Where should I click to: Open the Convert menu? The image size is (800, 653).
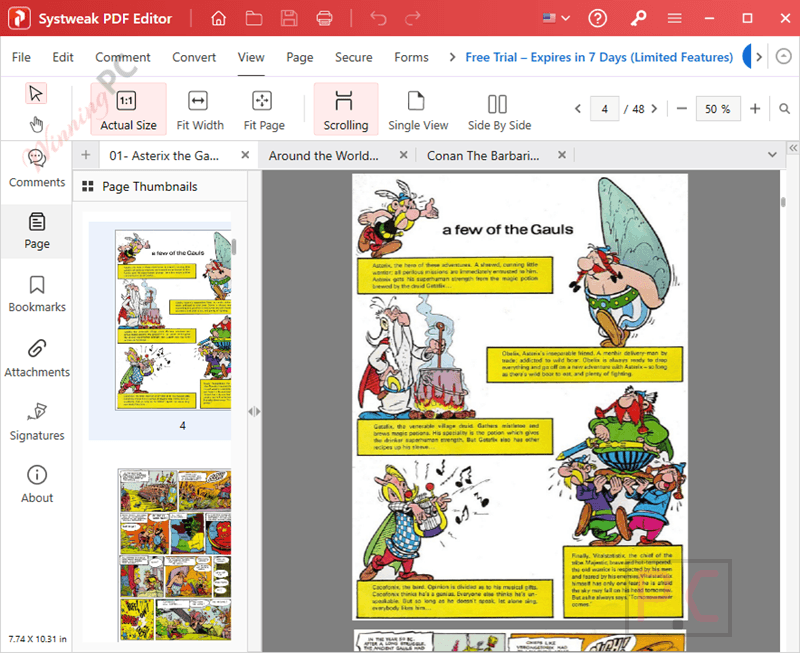click(194, 57)
